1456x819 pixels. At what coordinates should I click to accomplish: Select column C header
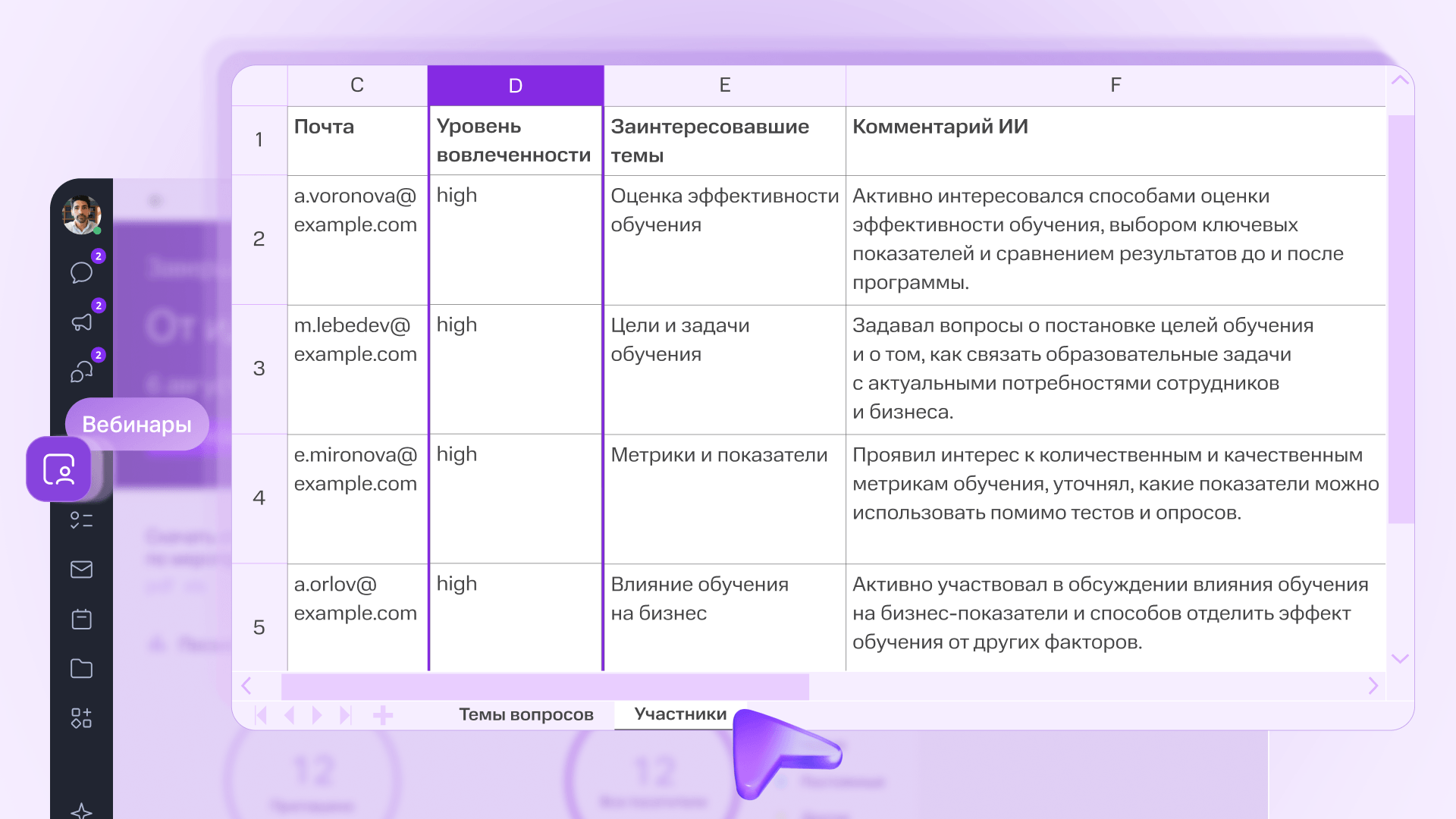click(357, 86)
